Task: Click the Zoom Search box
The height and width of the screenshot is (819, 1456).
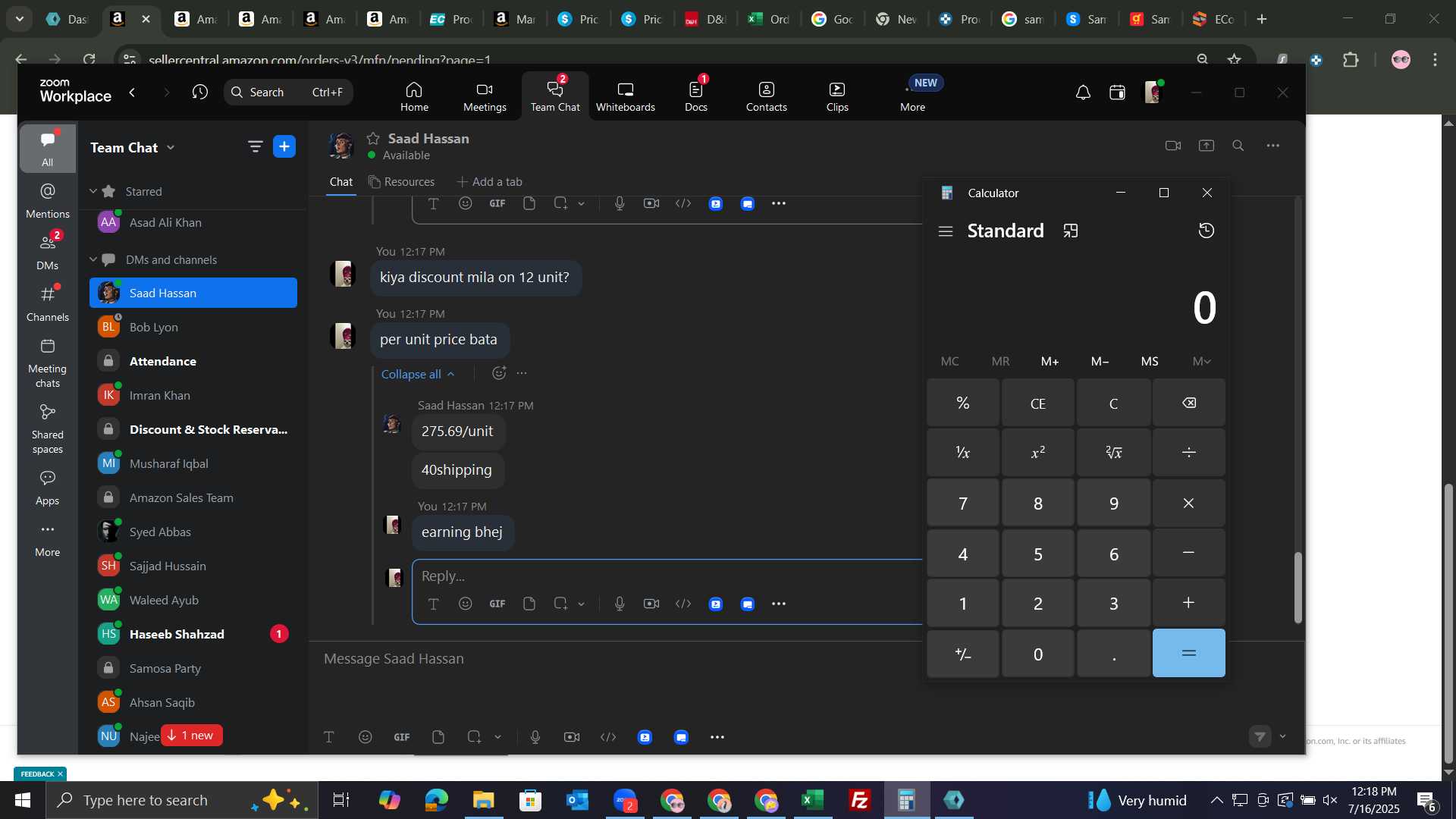Action: point(288,93)
